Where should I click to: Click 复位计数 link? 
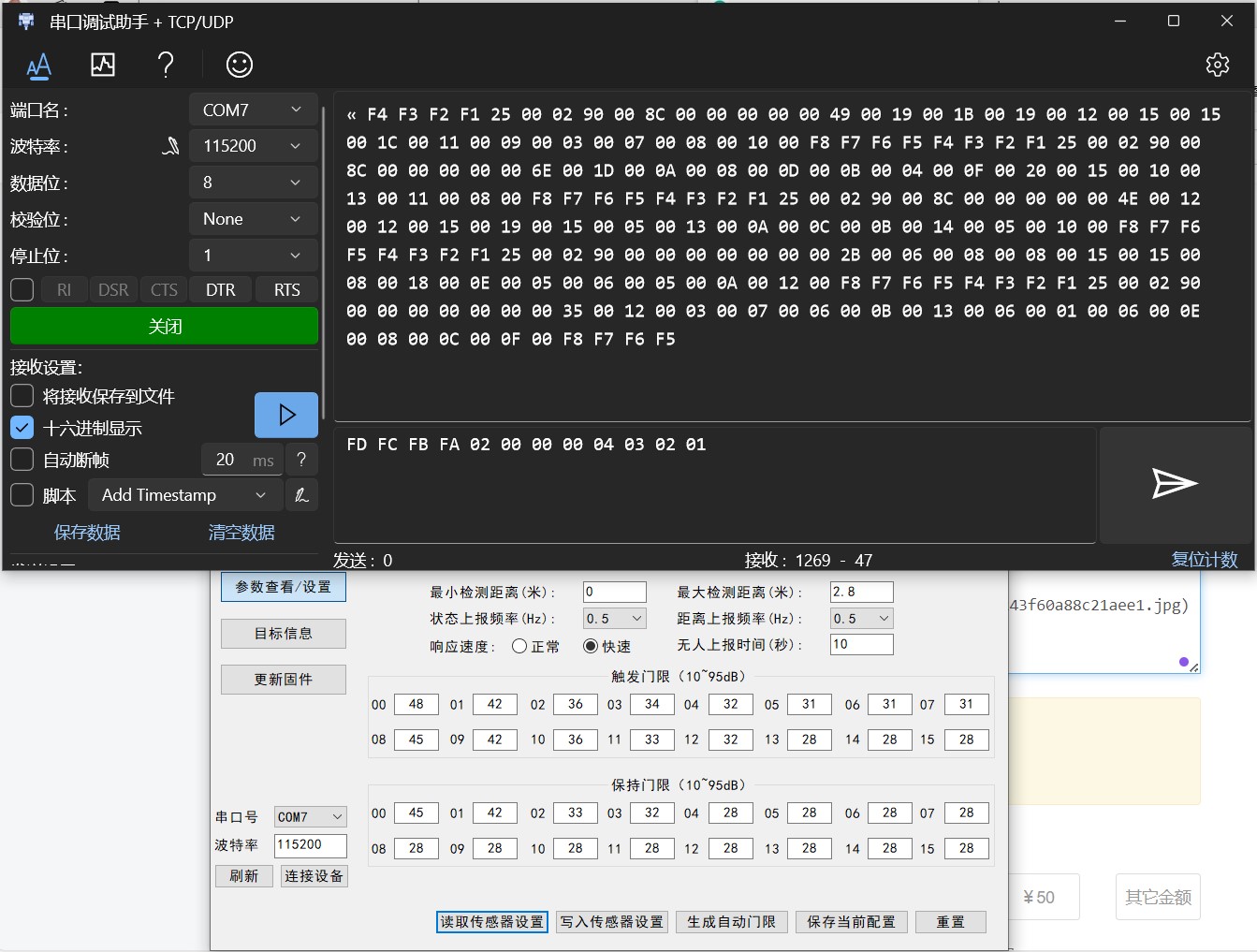tap(1205, 560)
